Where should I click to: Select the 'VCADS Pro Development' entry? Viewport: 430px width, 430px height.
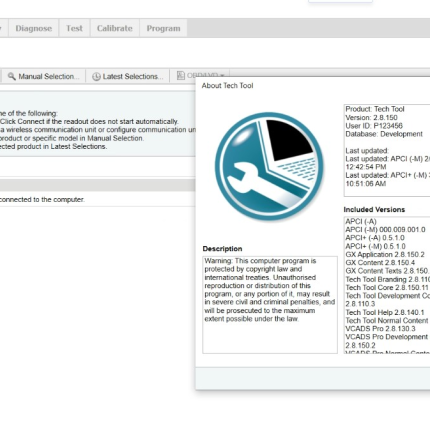point(387,337)
